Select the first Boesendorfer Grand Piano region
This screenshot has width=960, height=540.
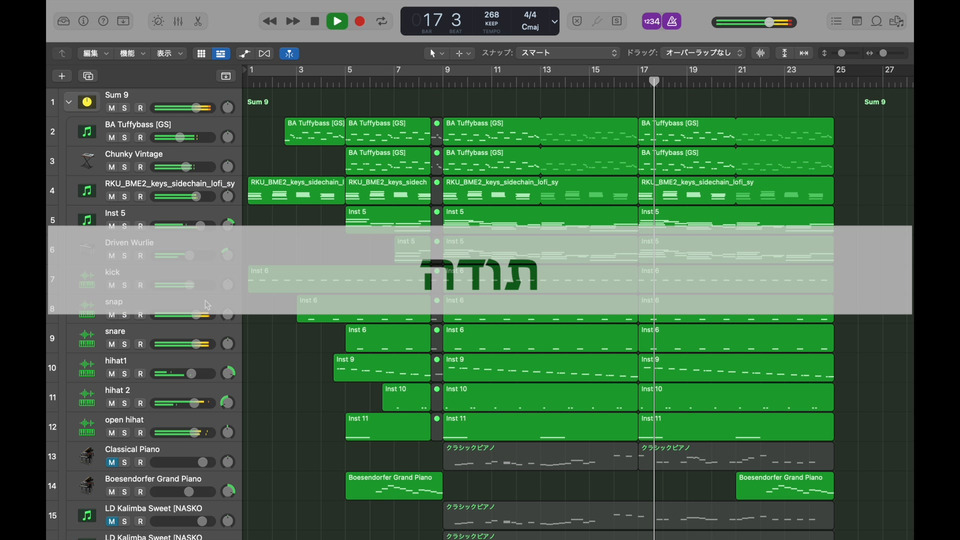(x=394, y=486)
